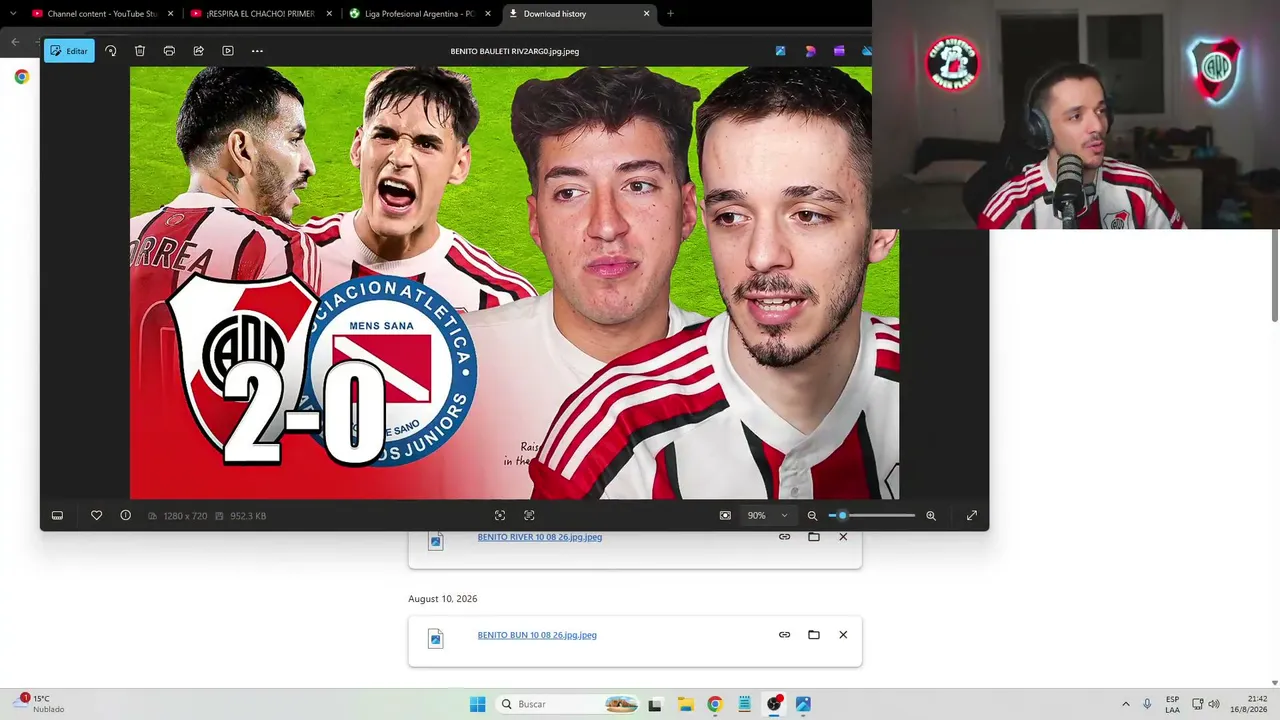1280x720 pixels.
Task: Click the browser page vertical scrollbar
Action: pyautogui.click(x=1275, y=276)
